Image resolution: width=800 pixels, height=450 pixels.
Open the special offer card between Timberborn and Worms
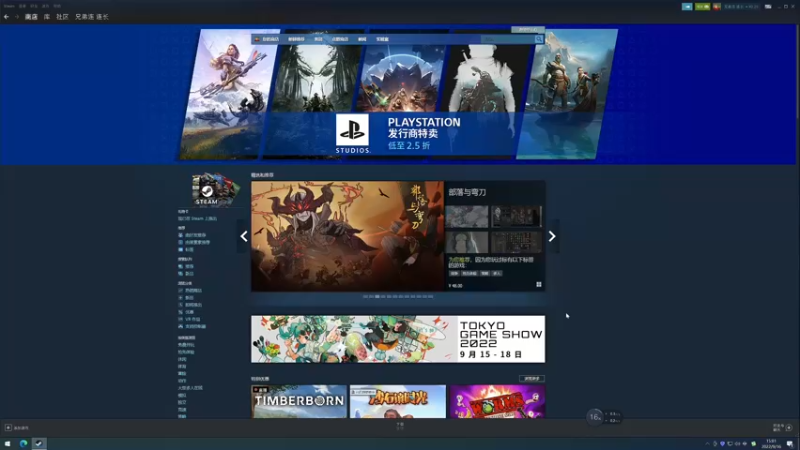[x=398, y=402]
